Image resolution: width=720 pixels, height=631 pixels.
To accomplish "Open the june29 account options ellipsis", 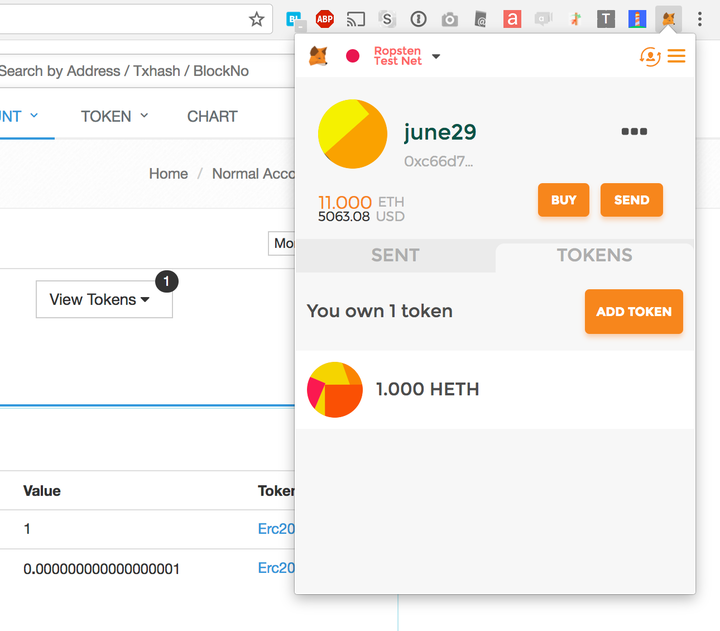I will 634,132.
